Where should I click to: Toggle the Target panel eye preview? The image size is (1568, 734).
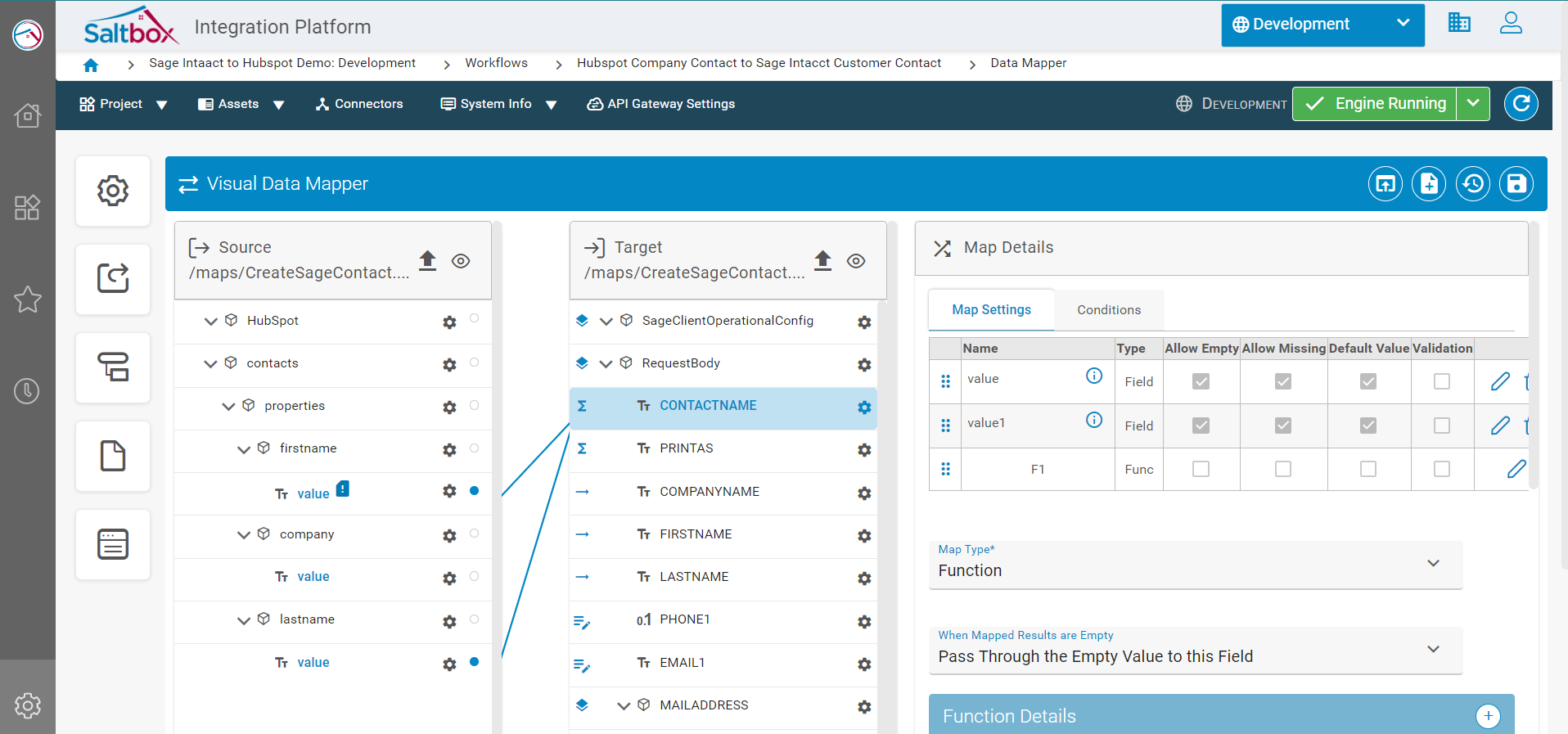[x=856, y=261]
